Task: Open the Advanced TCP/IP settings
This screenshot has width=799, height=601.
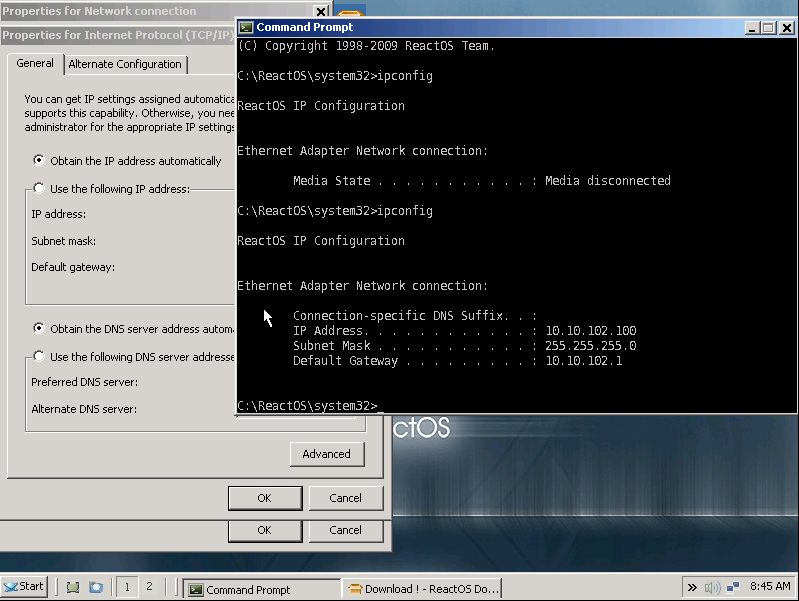Action: tap(327, 454)
